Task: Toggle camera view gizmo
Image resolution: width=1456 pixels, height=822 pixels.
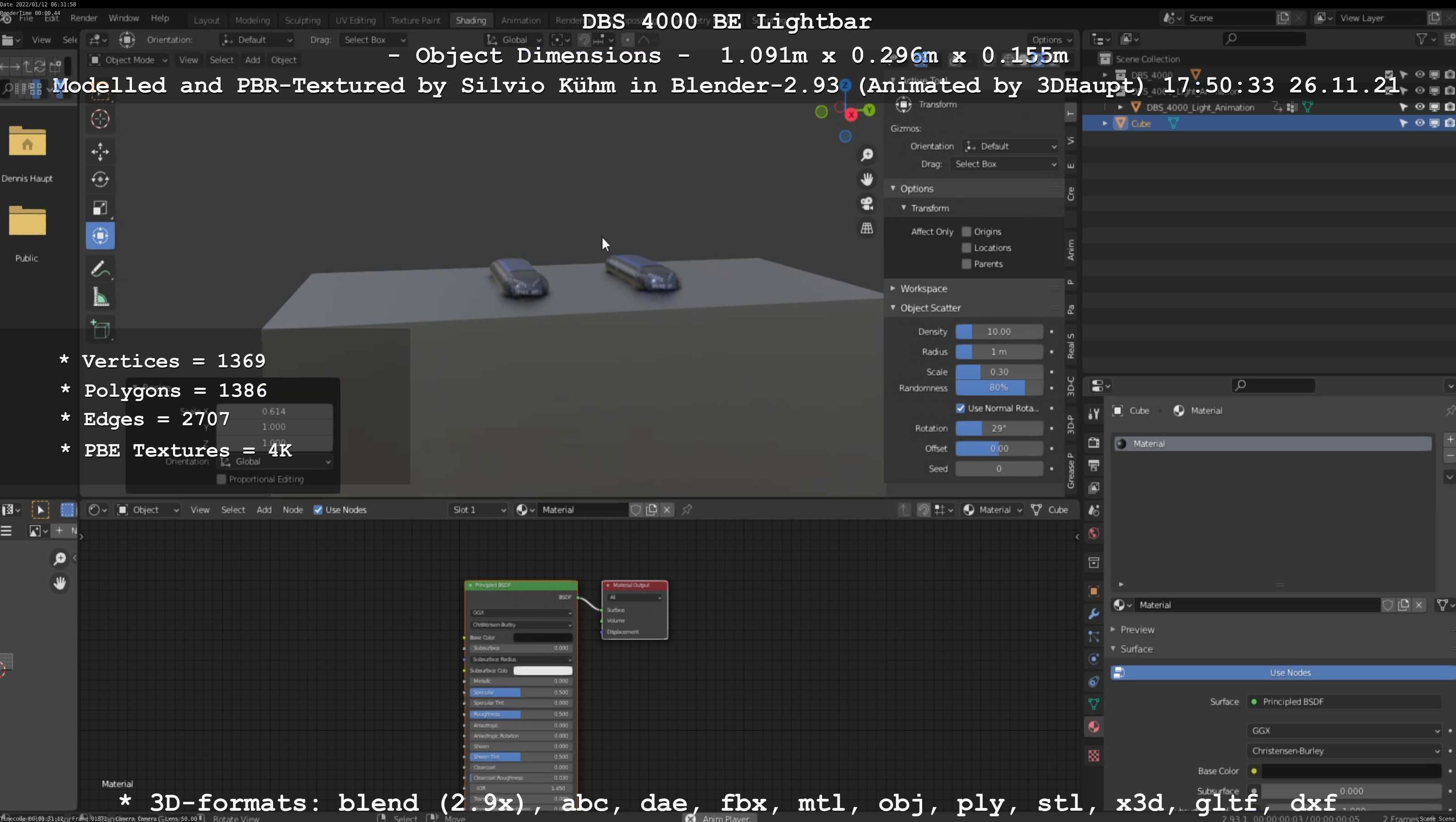Action: [x=866, y=203]
